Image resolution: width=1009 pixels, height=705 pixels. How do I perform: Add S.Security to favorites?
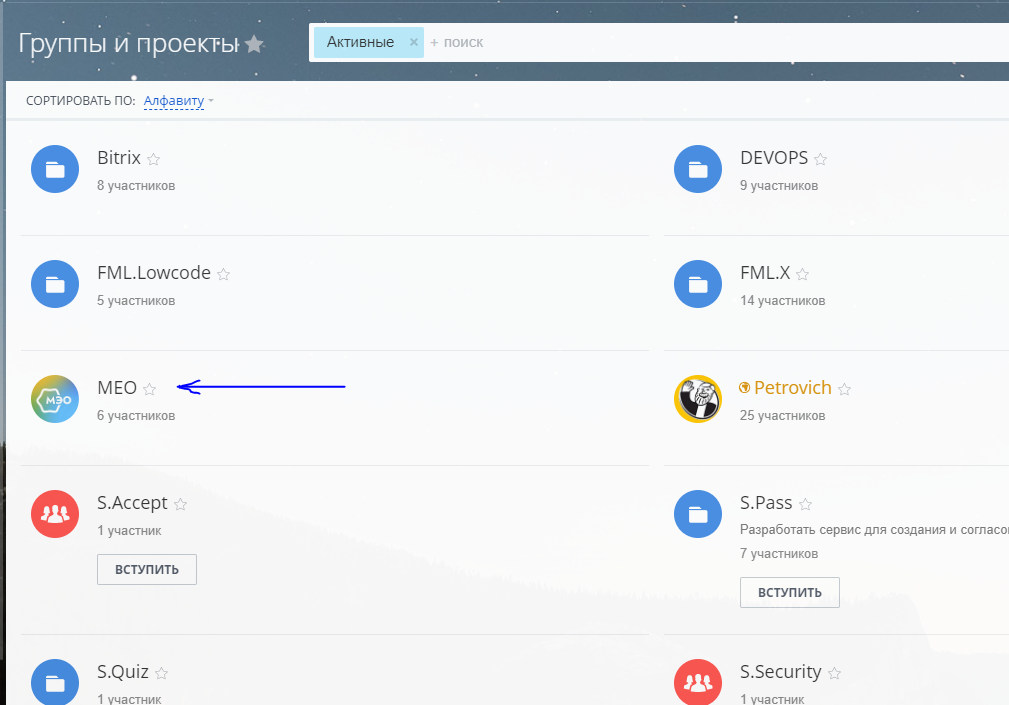tap(835, 673)
